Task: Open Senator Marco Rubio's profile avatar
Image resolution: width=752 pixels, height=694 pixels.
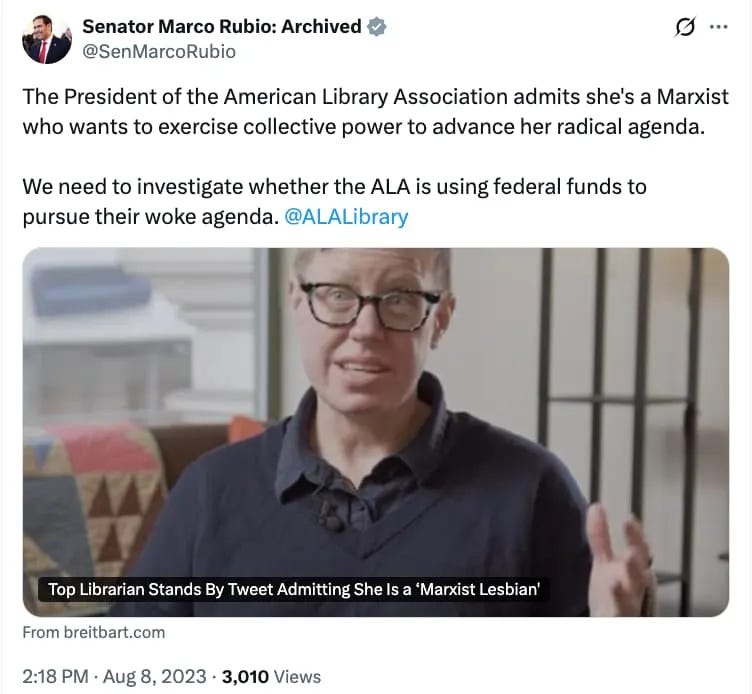Action: pos(47,39)
